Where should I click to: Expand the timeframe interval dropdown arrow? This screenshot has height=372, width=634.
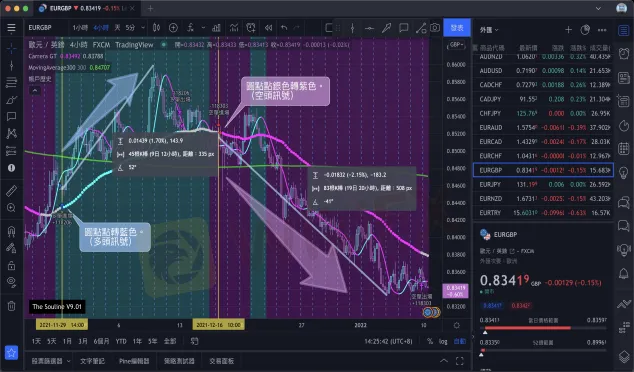point(143,27)
